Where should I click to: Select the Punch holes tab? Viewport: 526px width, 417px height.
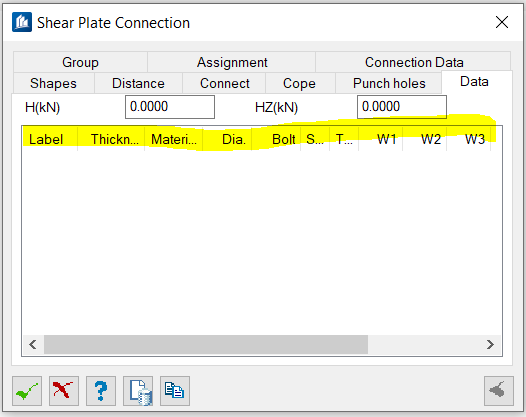click(389, 83)
